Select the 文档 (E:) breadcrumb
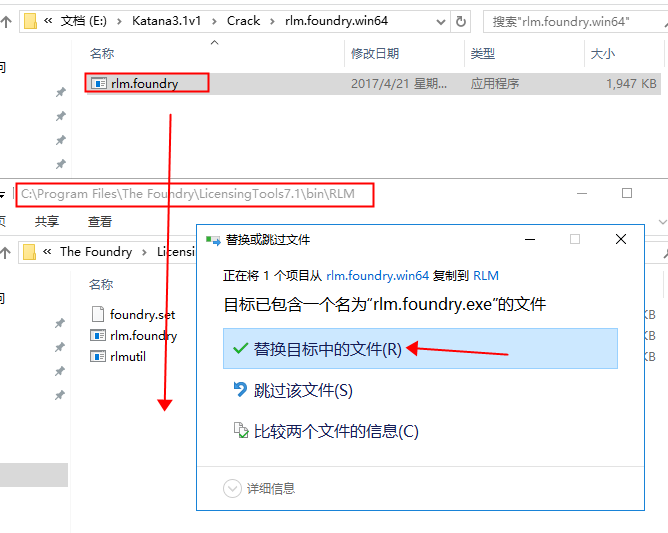 tap(84, 21)
